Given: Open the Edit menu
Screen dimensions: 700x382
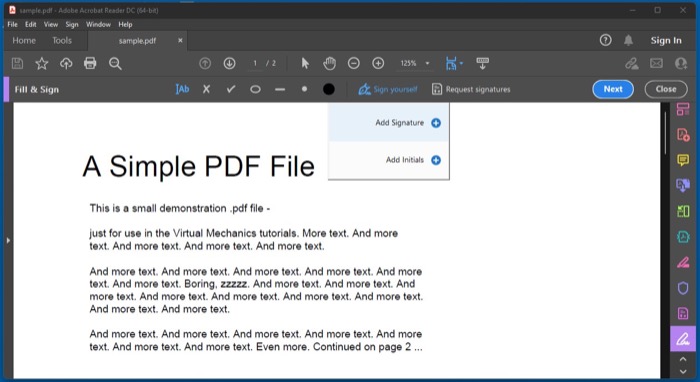Looking at the screenshot, I should coord(31,25).
